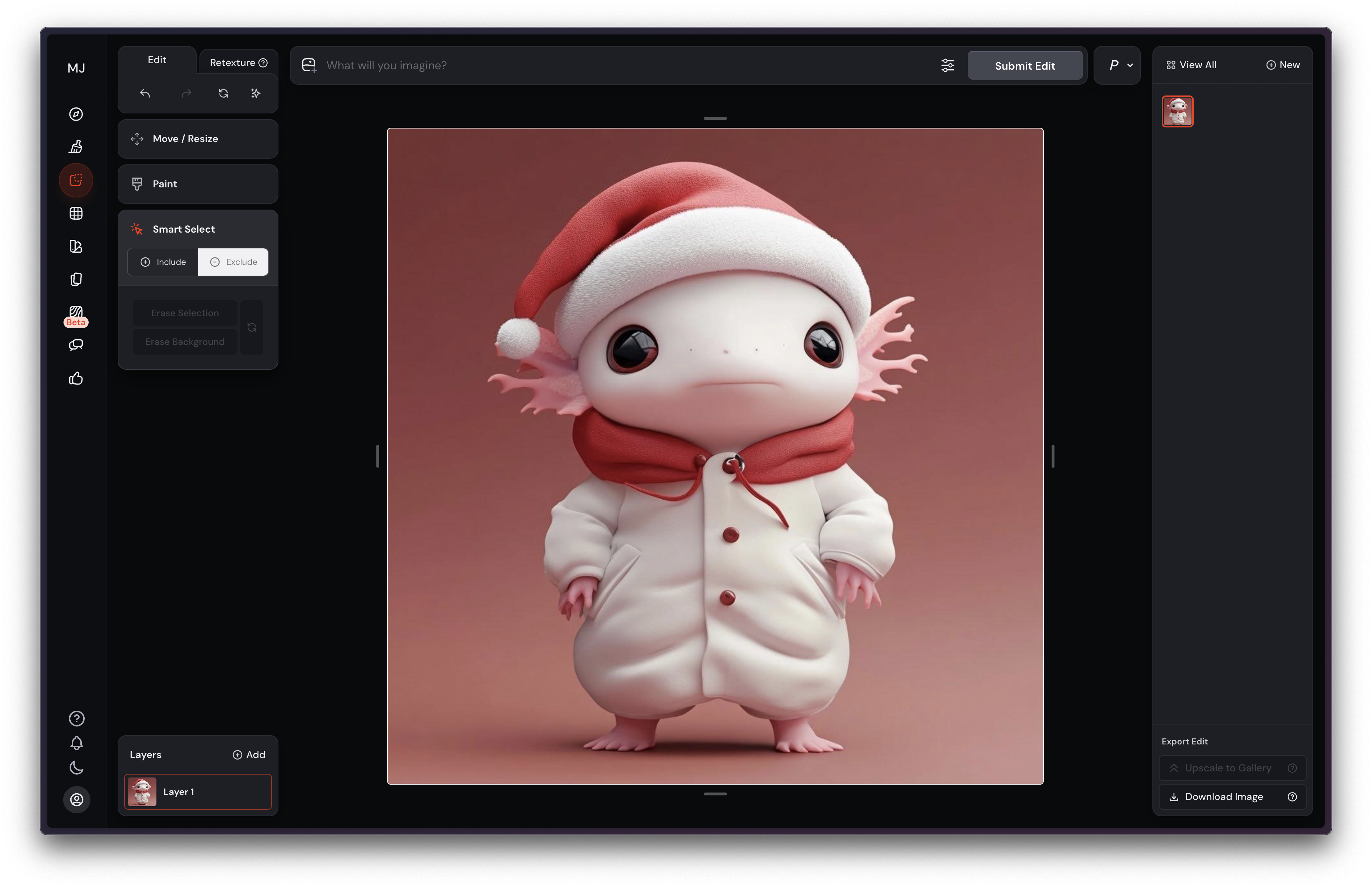This screenshot has height=888, width=1372.
Task: Click the notifications bell icon
Action: (77, 743)
